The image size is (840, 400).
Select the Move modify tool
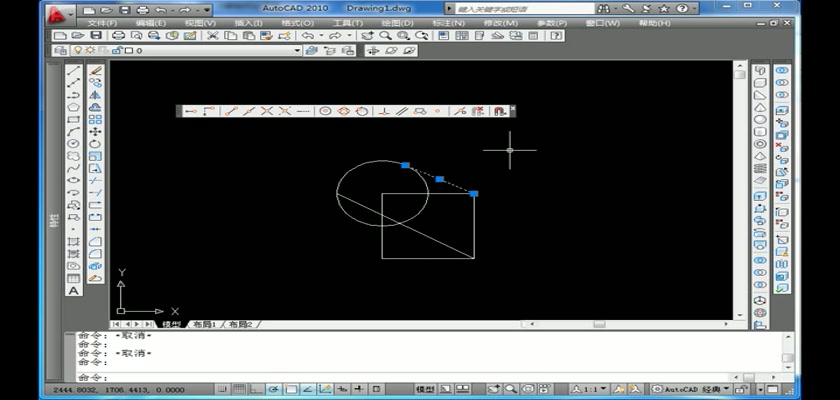click(x=95, y=132)
